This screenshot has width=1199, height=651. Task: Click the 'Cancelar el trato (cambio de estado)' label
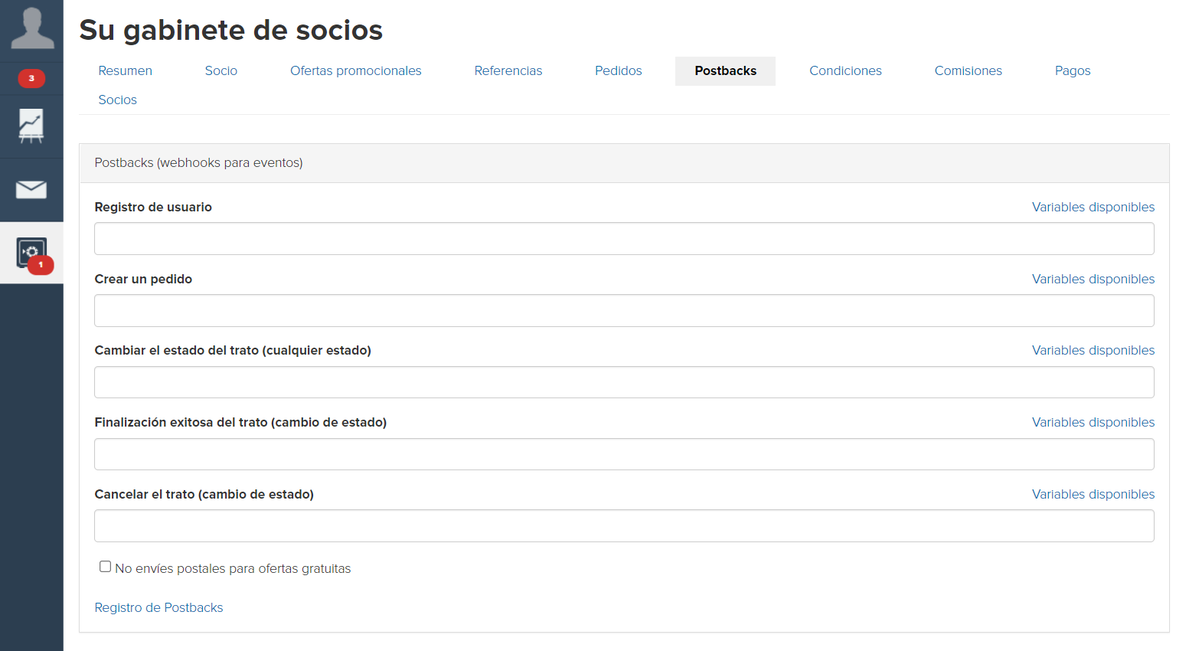click(203, 493)
